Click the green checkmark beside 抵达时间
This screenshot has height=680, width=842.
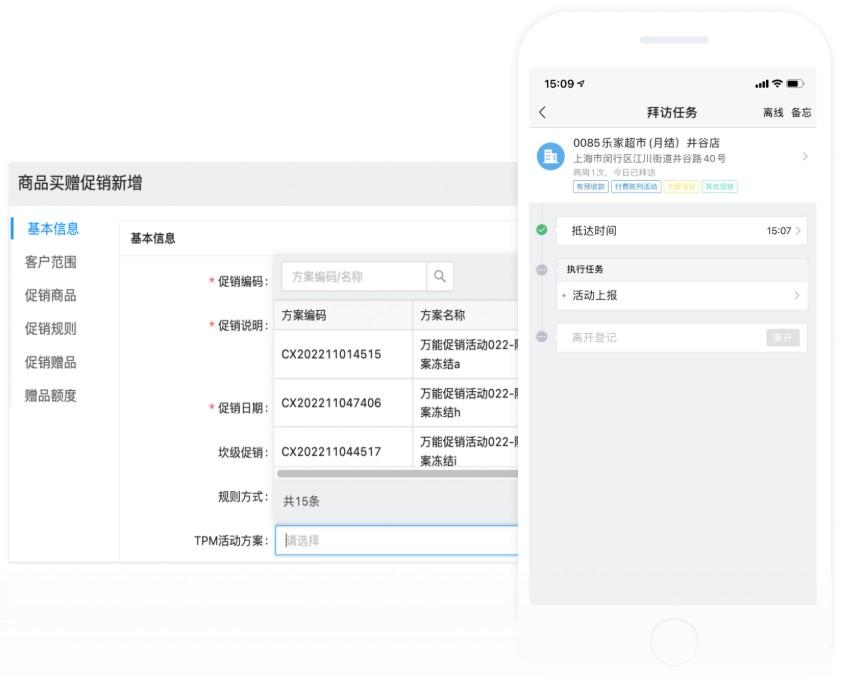(x=542, y=228)
